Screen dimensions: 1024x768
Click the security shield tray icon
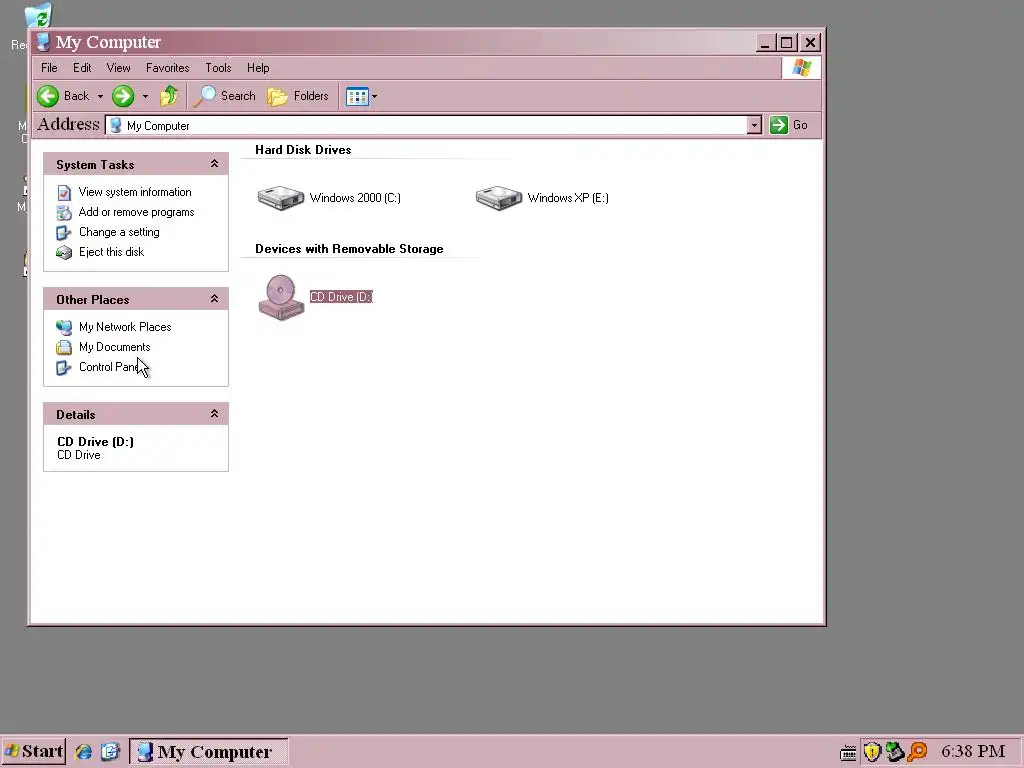872,752
